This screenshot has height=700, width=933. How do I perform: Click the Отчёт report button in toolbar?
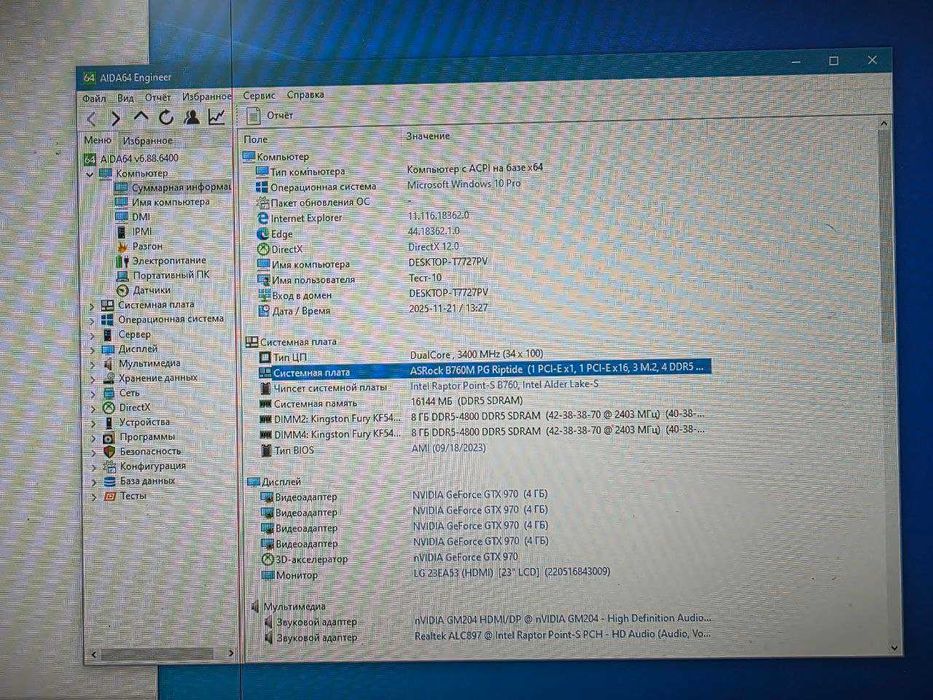(271, 115)
